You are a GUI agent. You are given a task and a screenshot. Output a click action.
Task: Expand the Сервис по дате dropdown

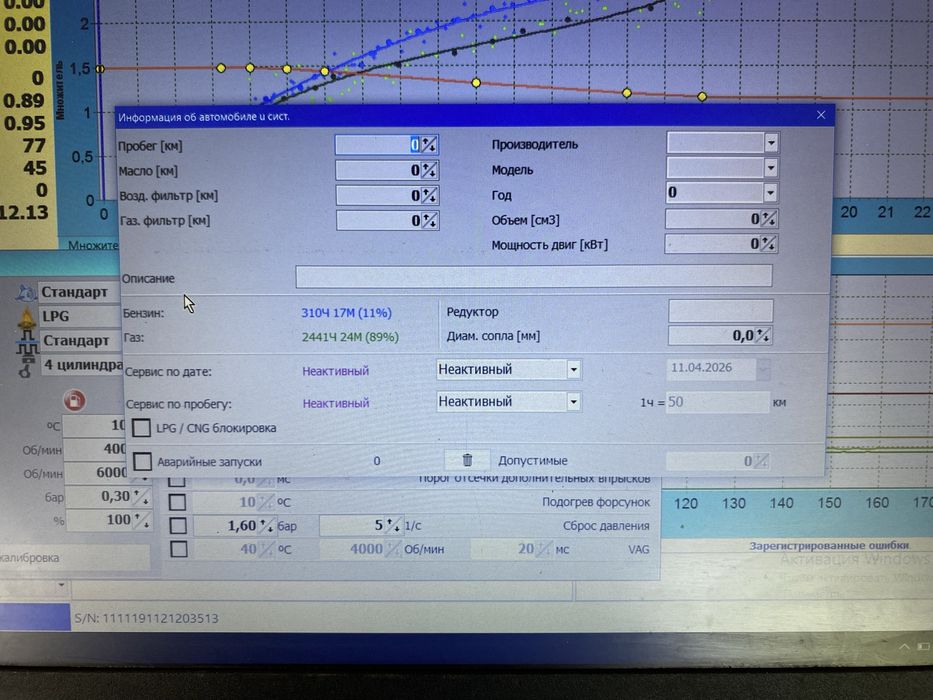[574, 370]
